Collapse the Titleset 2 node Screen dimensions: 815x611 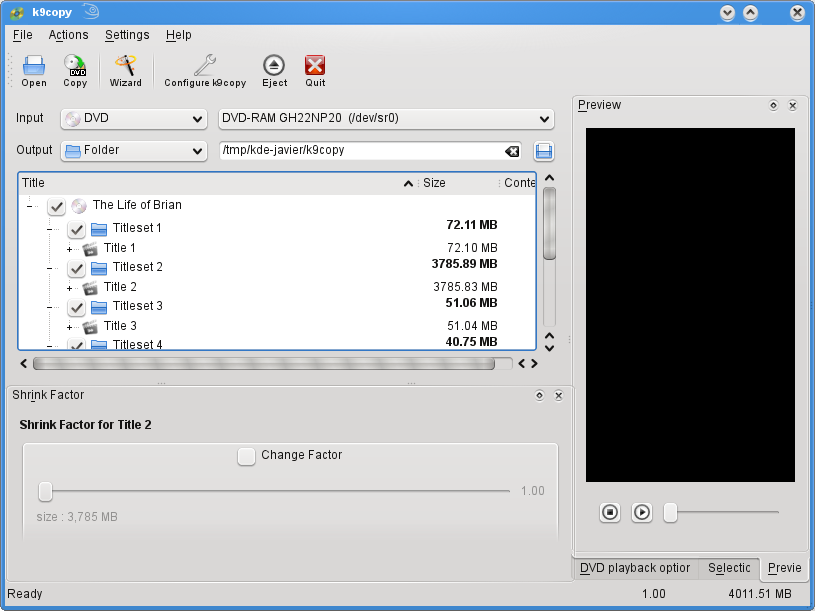point(49,268)
